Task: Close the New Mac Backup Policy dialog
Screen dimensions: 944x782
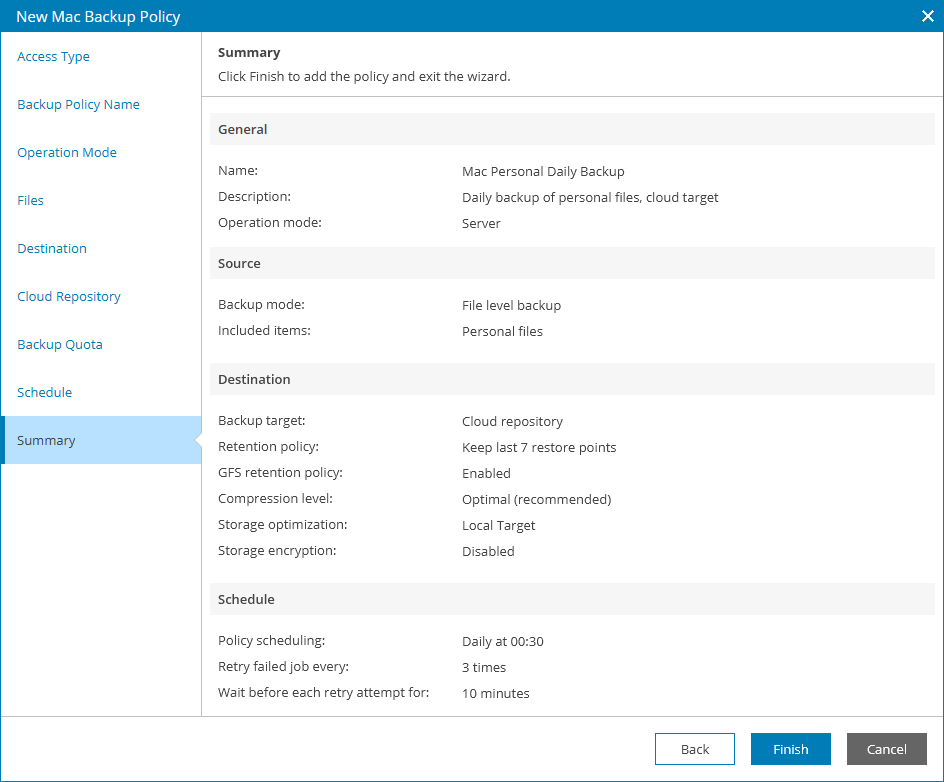Action: (x=927, y=16)
